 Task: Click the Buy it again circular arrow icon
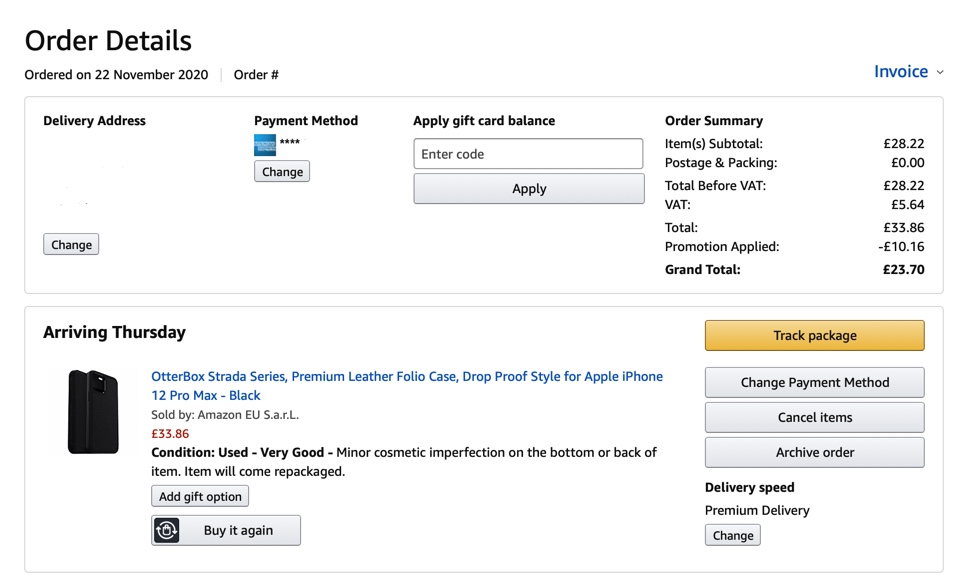(x=167, y=530)
